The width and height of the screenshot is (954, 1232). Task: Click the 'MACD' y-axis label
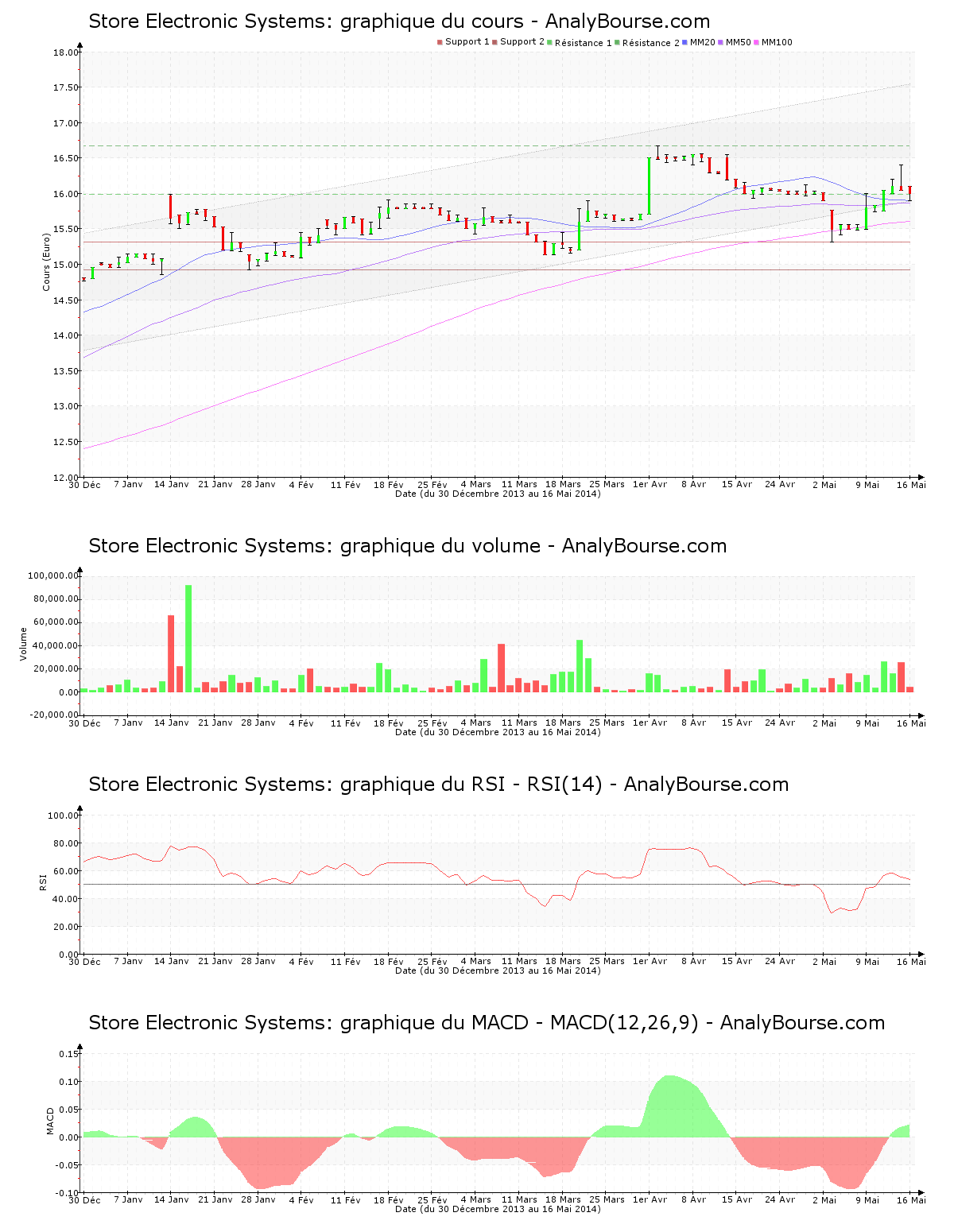(x=50, y=1121)
